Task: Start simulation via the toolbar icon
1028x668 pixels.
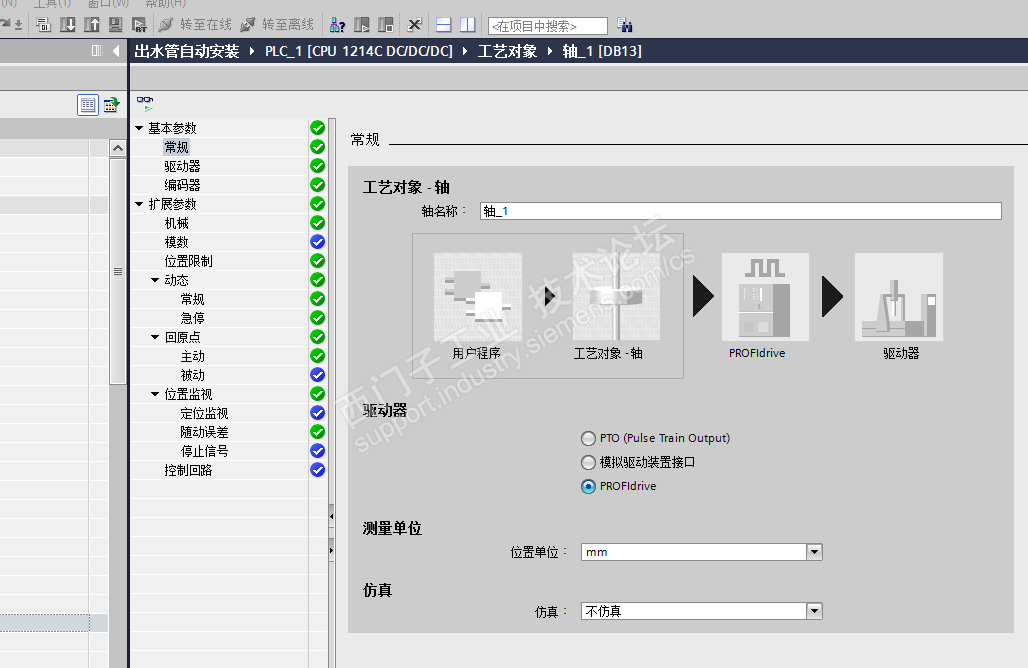Action: [x=115, y=25]
